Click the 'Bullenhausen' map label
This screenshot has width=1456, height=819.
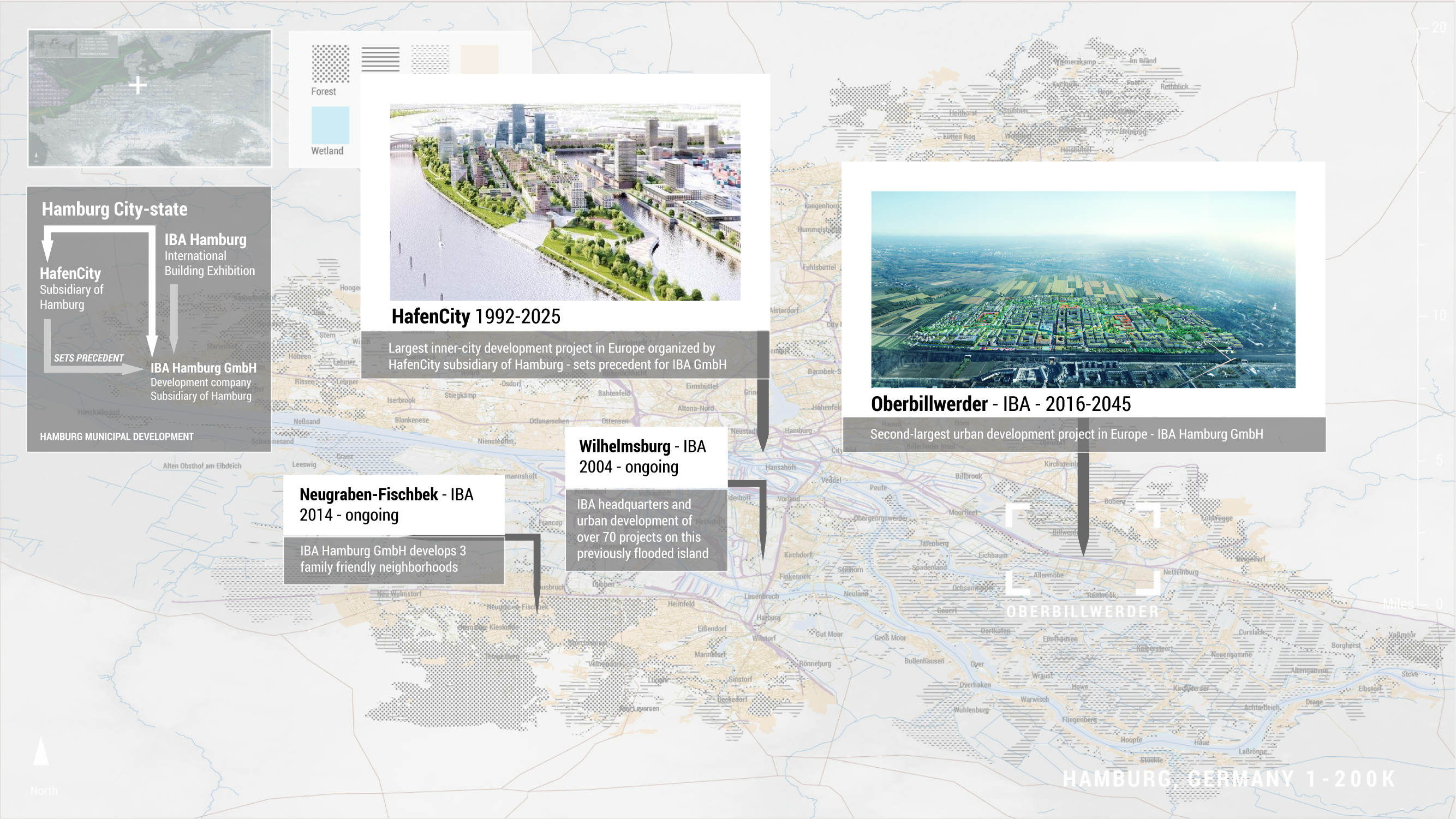(923, 661)
